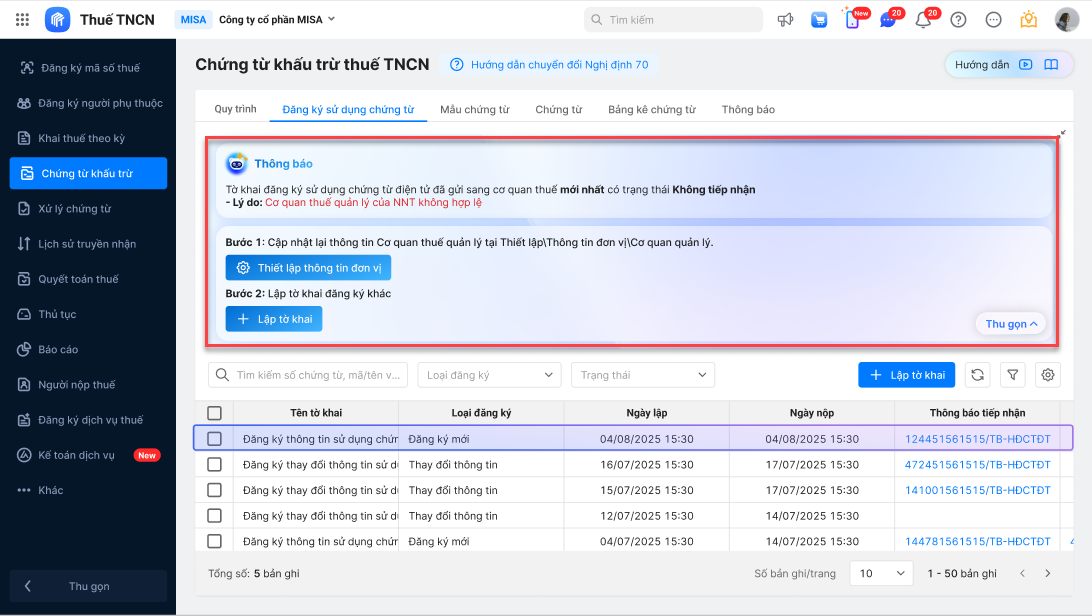Check the first row Đăng ký mới checkbox

[x=214, y=439]
